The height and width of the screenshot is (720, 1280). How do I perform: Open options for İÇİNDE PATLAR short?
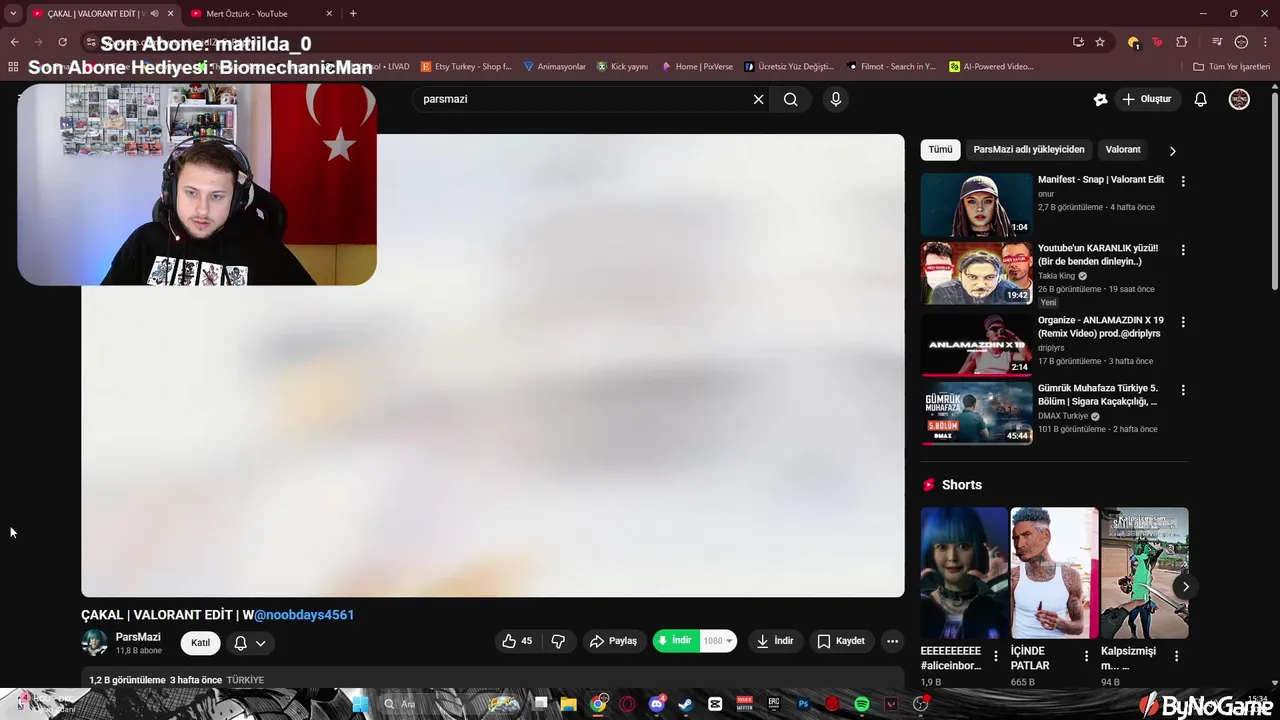pyautogui.click(x=1086, y=656)
